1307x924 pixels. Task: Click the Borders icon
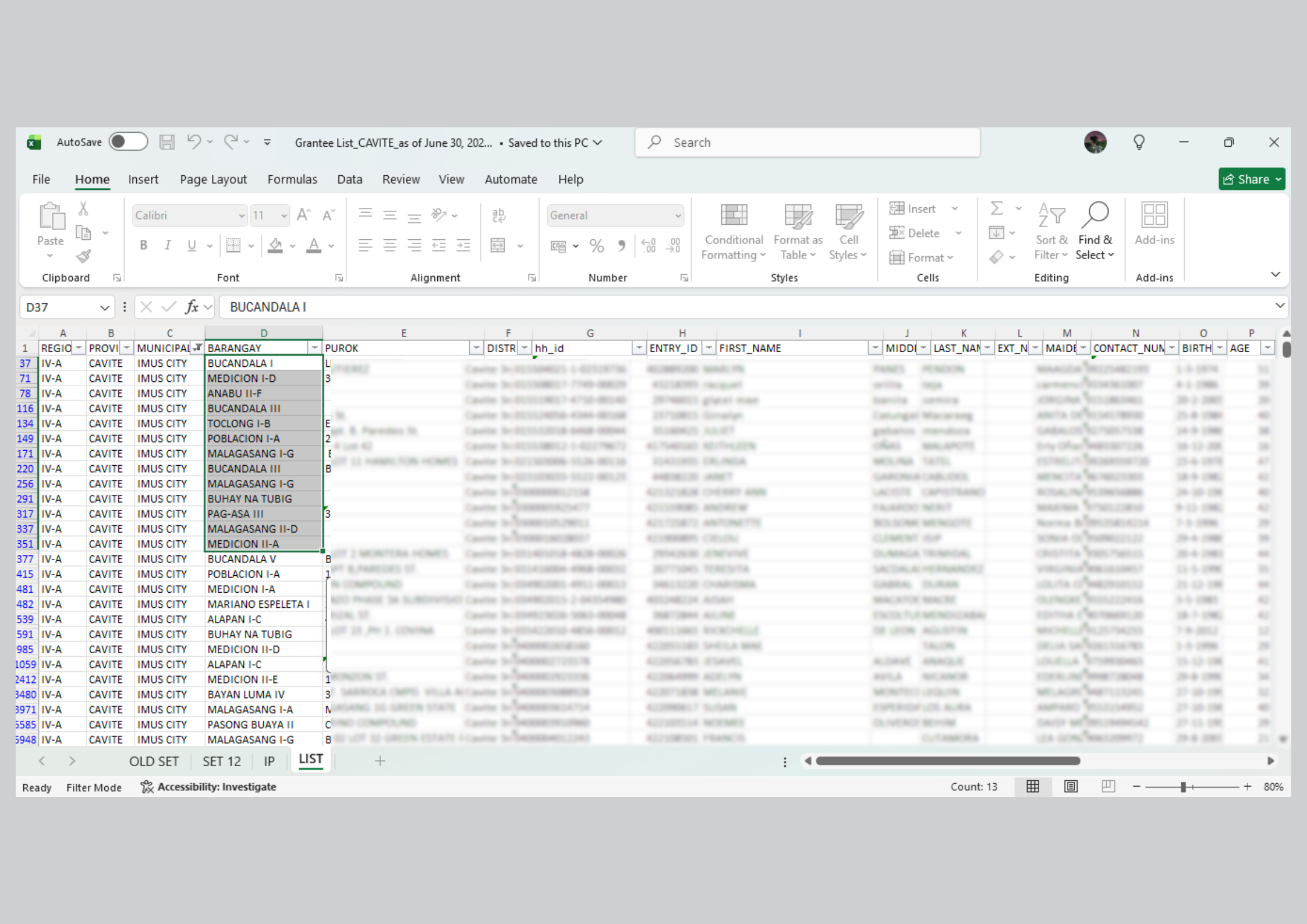point(233,246)
